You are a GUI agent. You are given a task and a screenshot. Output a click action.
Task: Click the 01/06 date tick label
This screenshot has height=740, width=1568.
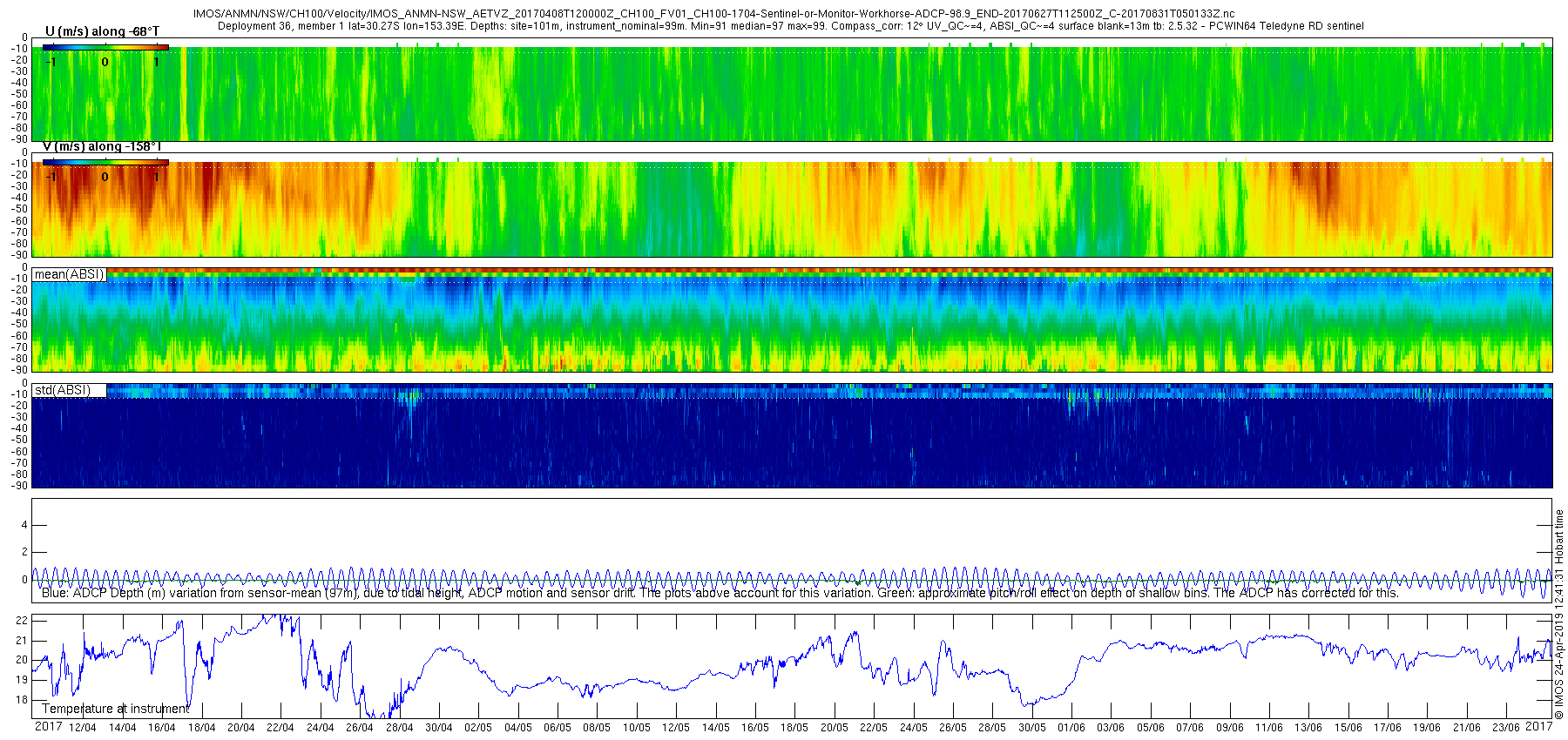tap(1071, 728)
